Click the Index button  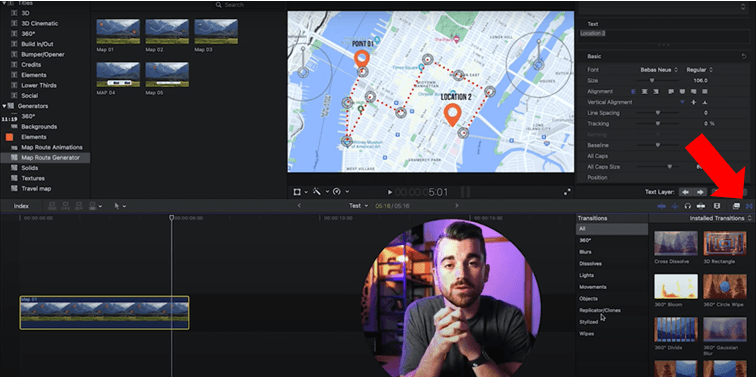(21, 206)
